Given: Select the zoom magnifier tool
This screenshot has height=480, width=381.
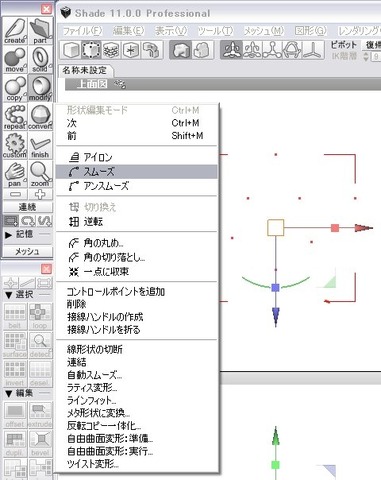Looking at the screenshot, I should point(40,174).
